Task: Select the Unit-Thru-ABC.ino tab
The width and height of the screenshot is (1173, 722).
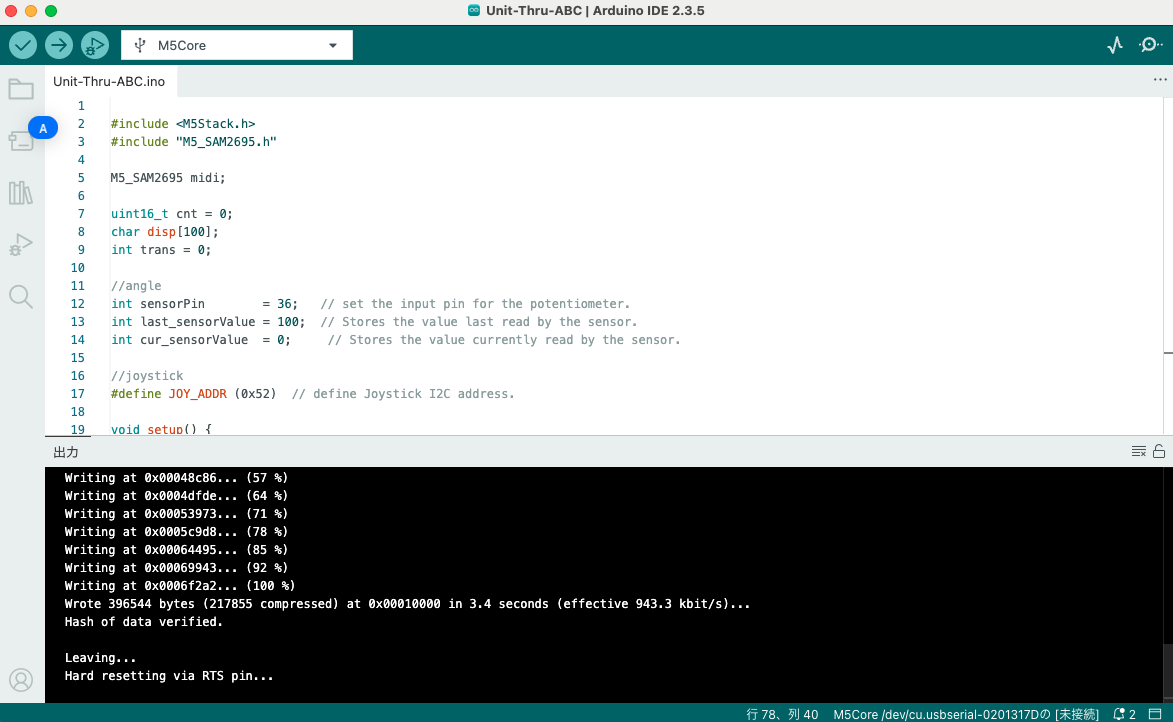Action: tap(109, 81)
